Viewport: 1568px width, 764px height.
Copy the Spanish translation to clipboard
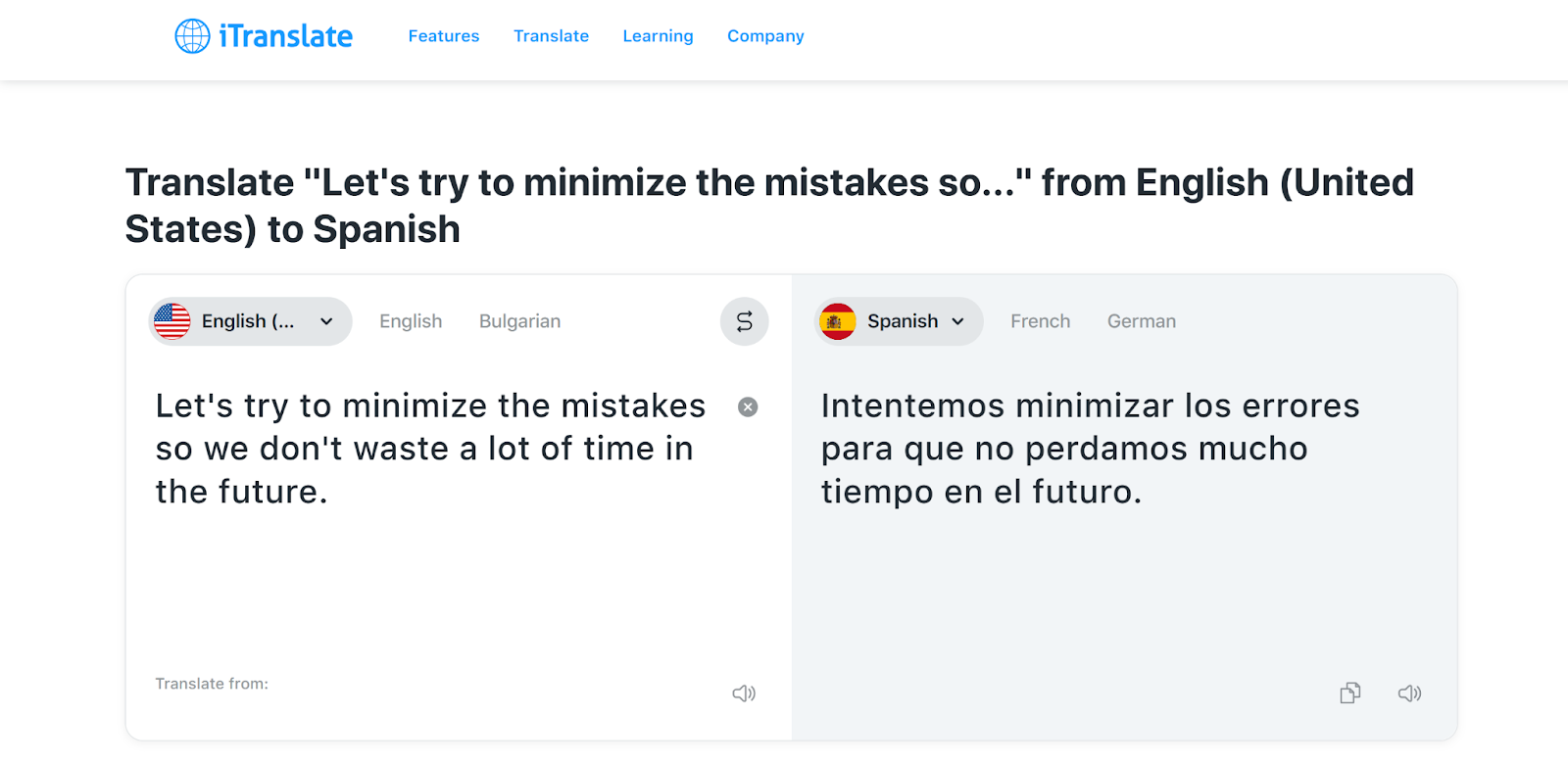(x=1350, y=693)
